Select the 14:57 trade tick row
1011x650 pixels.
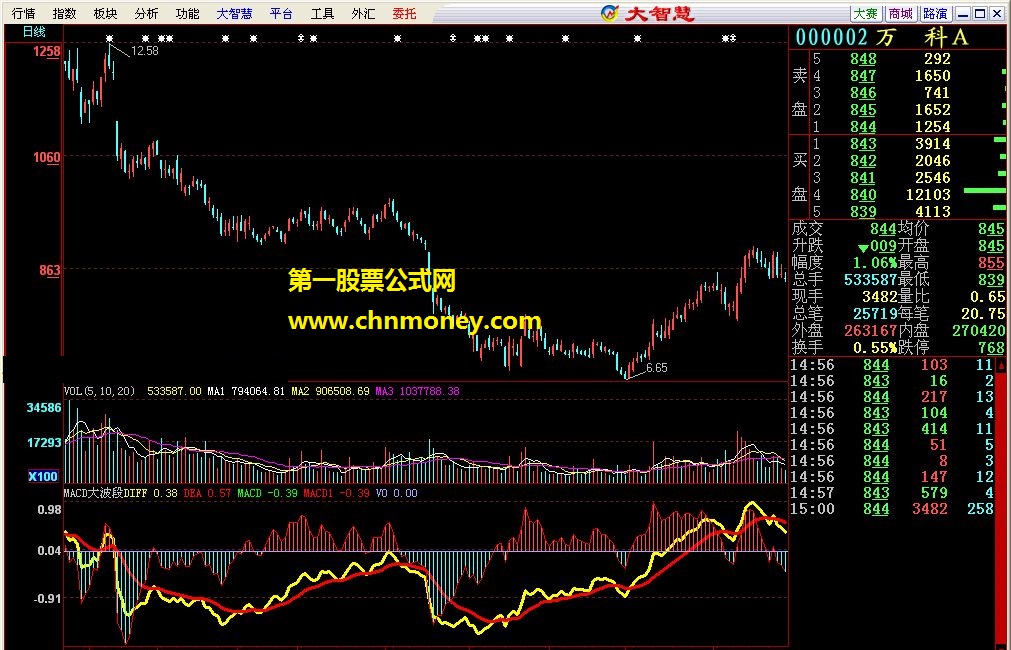(892, 493)
